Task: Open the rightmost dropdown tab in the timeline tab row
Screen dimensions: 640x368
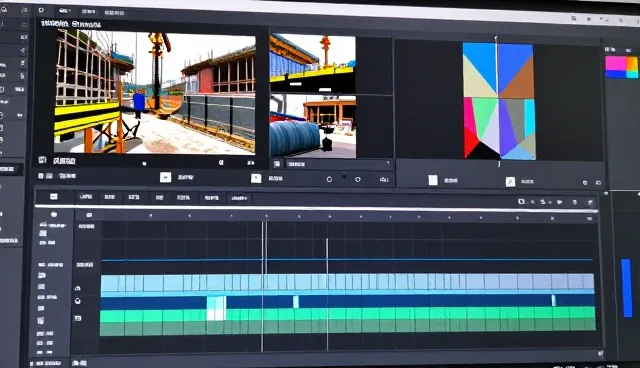Action: pos(239,198)
